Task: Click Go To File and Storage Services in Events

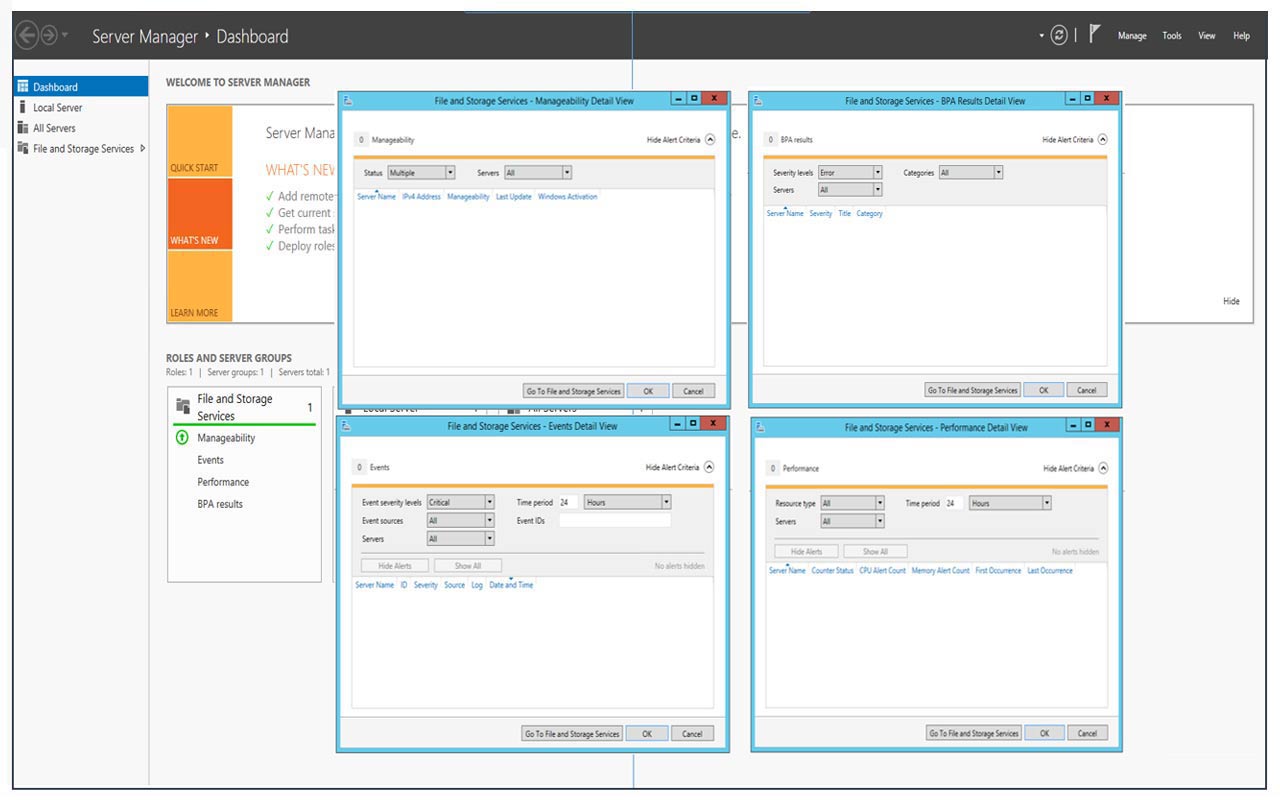Action: (x=573, y=733)
